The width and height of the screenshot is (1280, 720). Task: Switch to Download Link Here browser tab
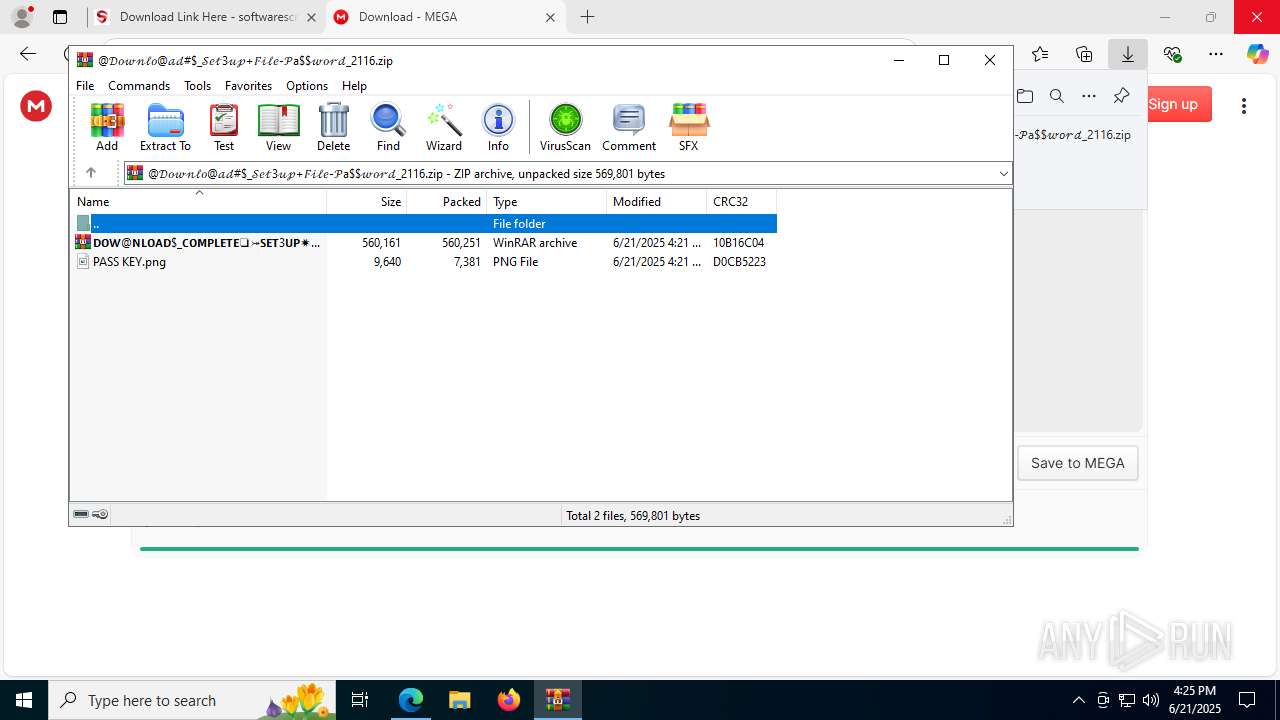205,17
